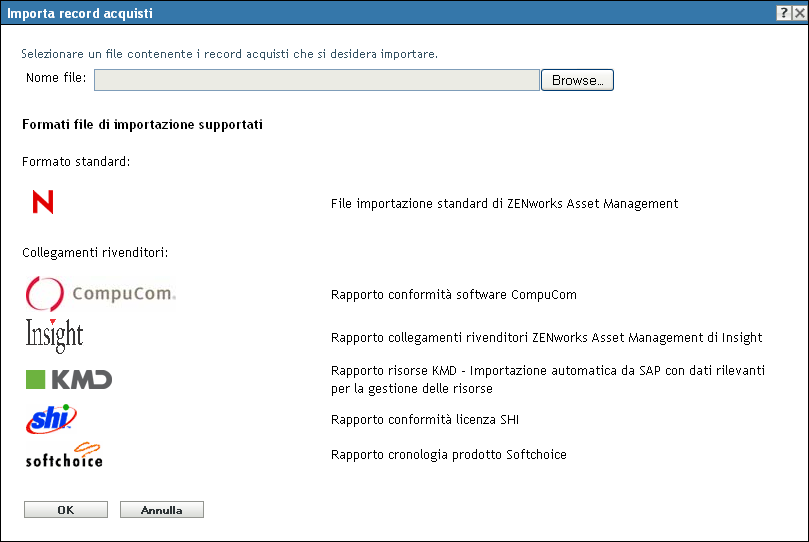This screenshot has height=542, width=809.
Task: Click the Insight reseller link report description
Action: [547, 337]
